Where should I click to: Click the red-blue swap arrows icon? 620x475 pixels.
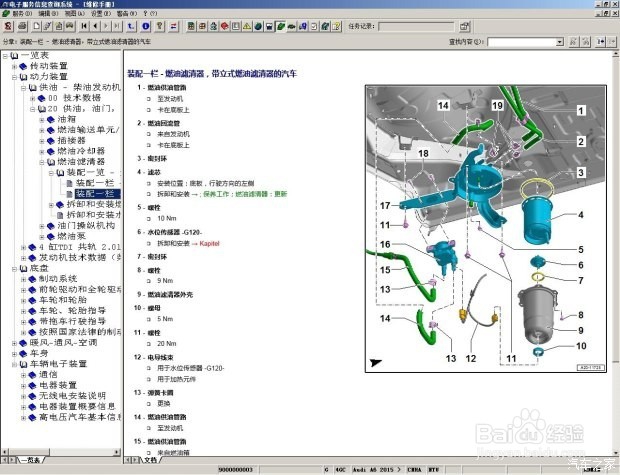click(x=174, y=26)
